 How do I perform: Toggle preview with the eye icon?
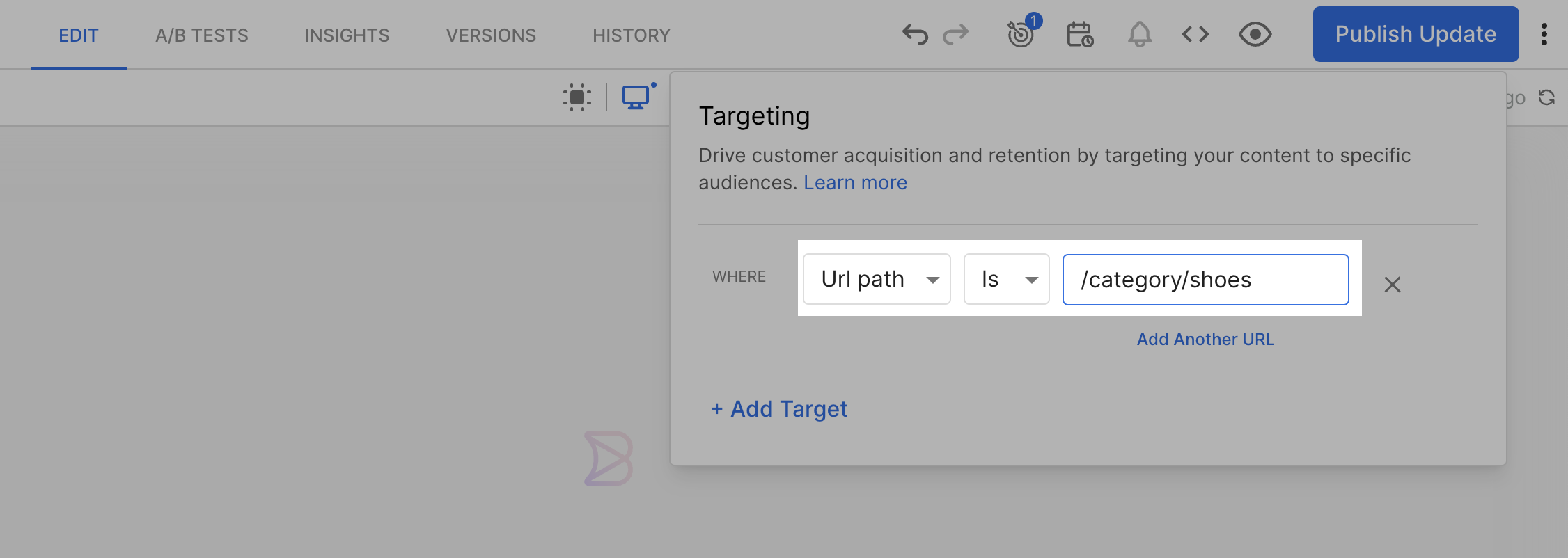tap(1255, 34)
